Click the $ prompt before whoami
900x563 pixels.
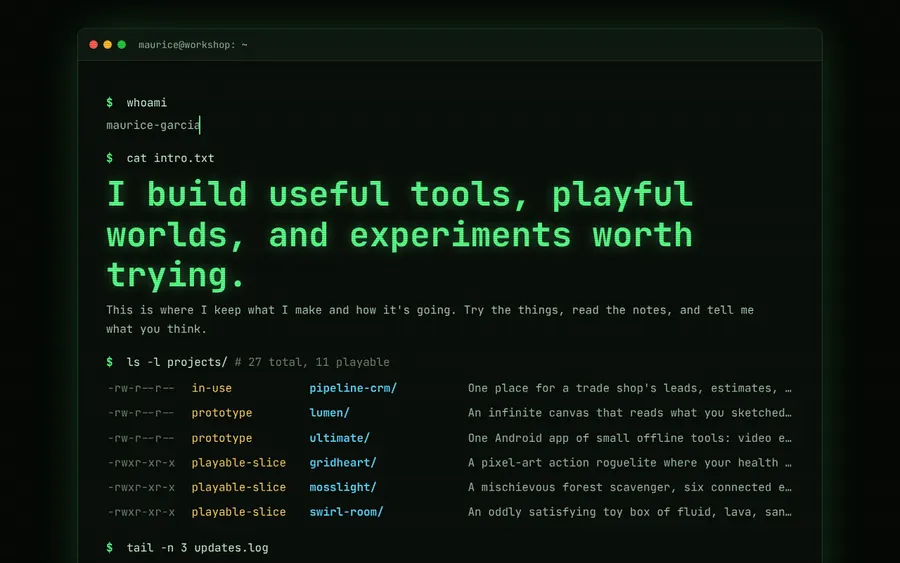coord(110,103)
